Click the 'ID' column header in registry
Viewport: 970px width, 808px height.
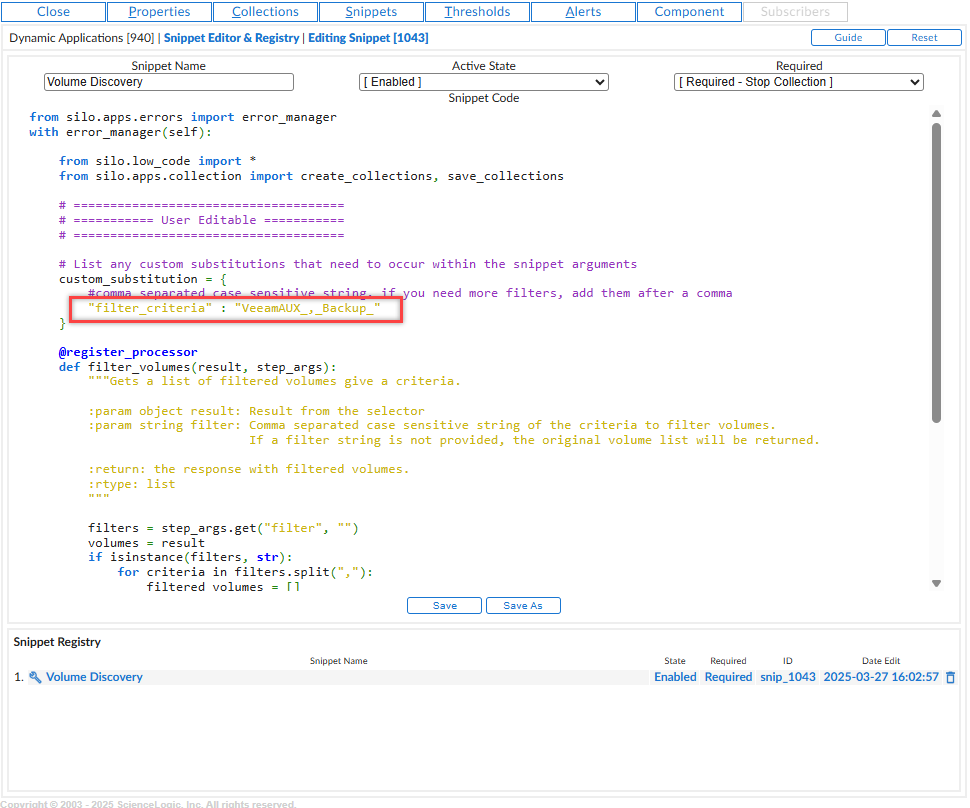point(788,661)
